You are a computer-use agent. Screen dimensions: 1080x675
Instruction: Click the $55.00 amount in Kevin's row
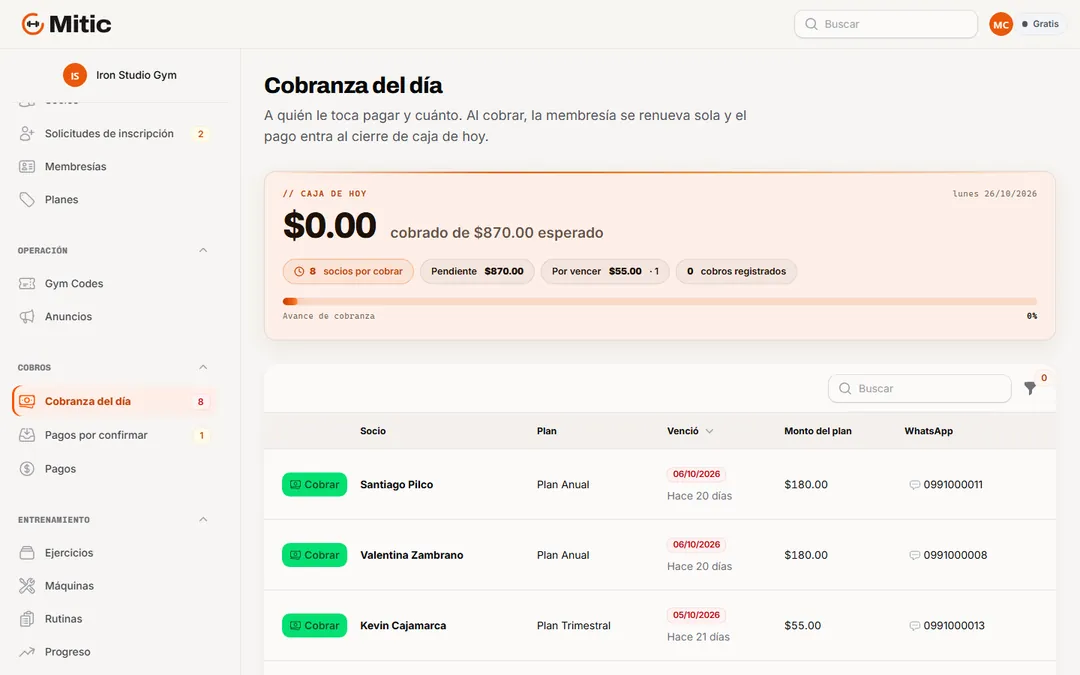pyautogui.click(x=802, y=626)
